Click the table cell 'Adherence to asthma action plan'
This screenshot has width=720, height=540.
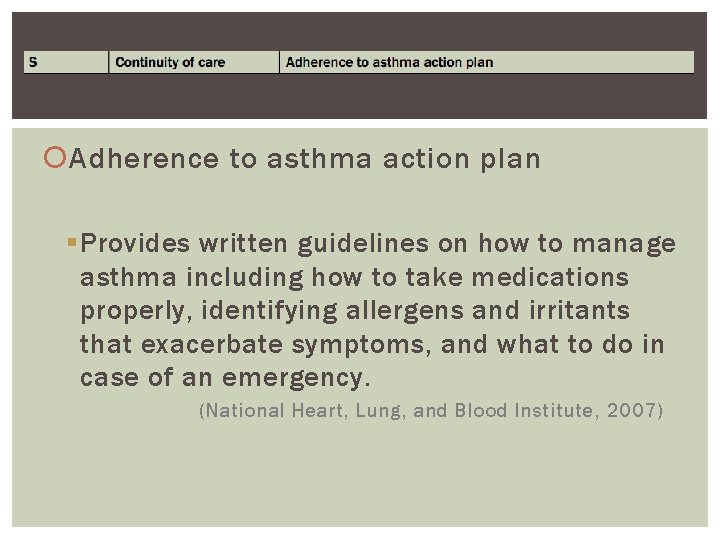coord(487,62)
